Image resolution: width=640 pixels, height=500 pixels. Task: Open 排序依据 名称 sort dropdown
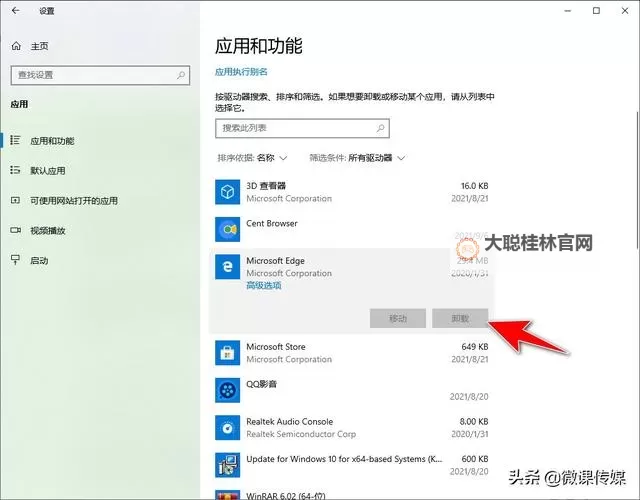(x=252, y=158)
